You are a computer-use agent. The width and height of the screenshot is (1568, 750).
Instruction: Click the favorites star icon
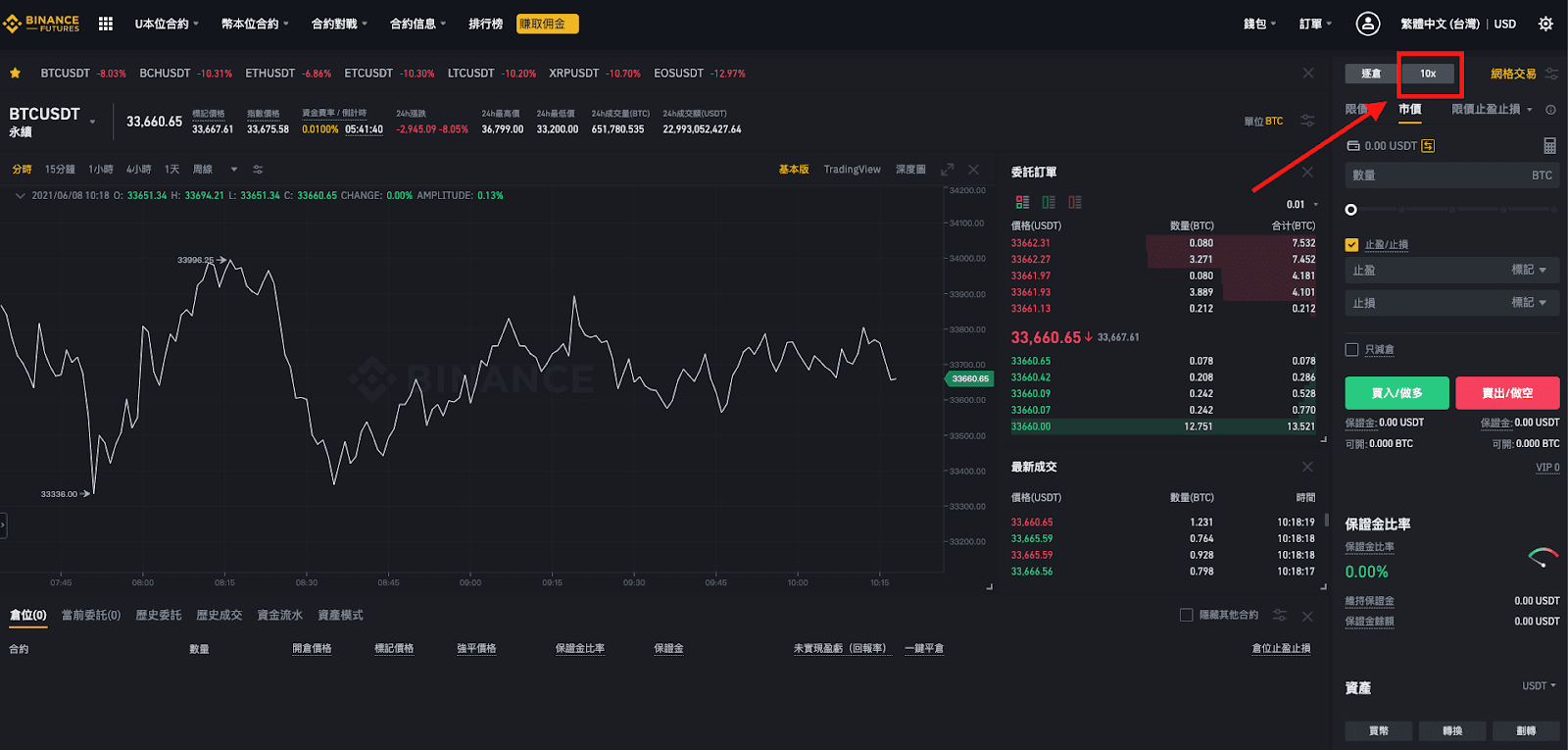[15, 74]
